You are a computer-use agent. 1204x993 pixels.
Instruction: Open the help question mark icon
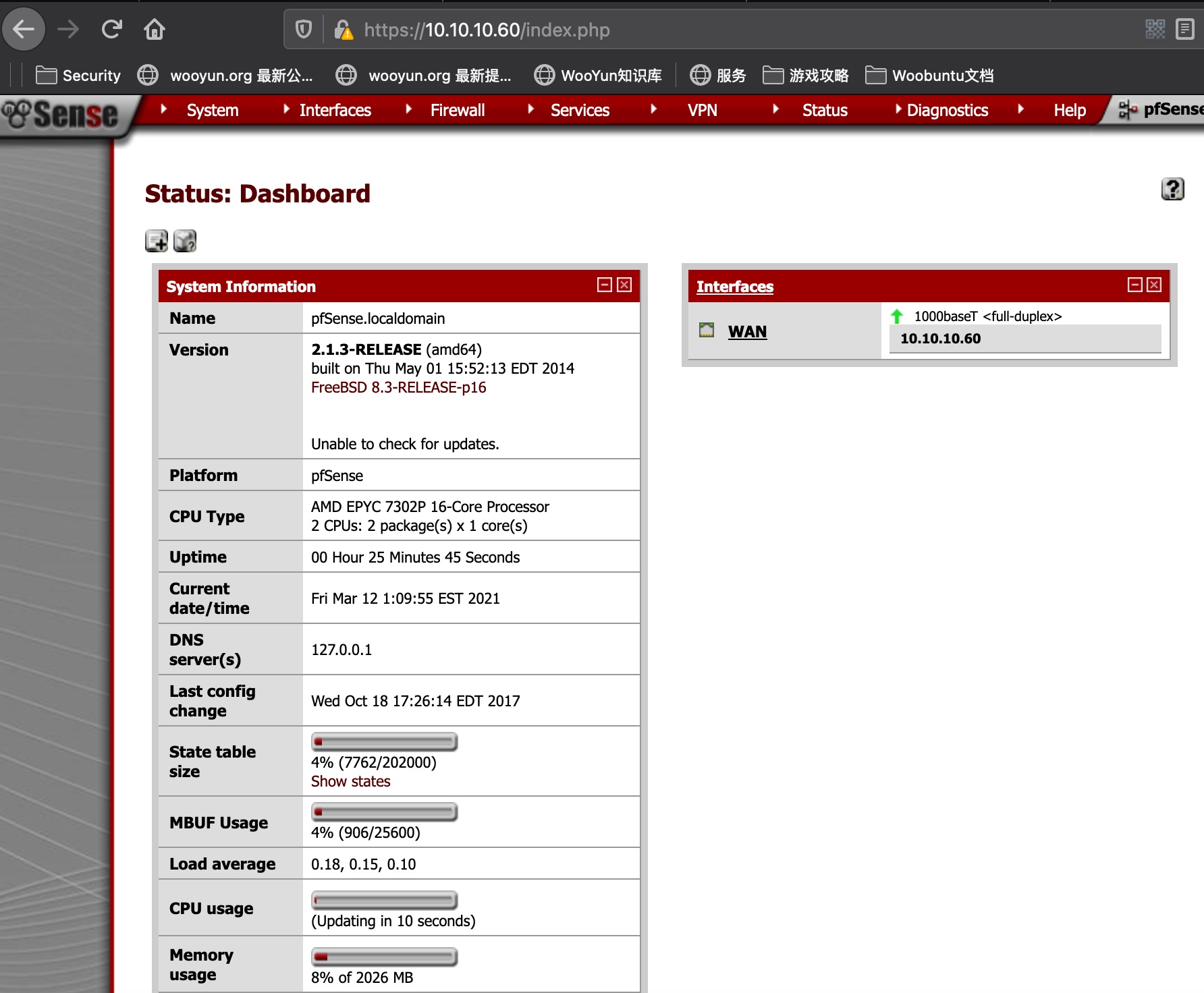[1173, 189]
